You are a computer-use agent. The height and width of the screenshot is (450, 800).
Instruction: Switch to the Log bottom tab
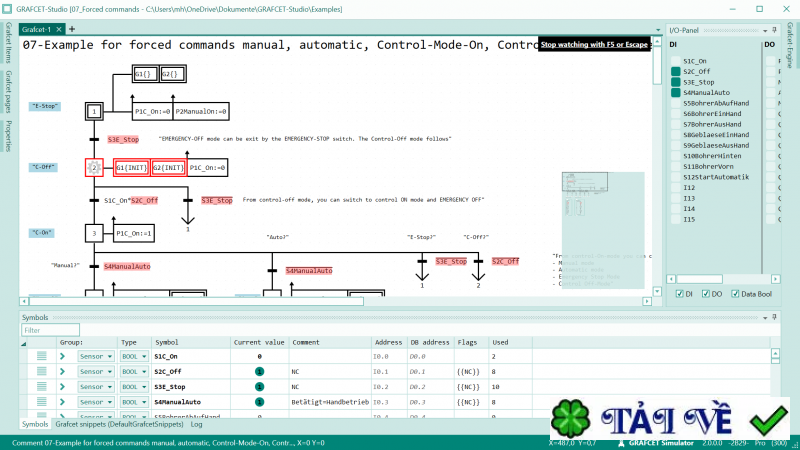coord(196,424)
